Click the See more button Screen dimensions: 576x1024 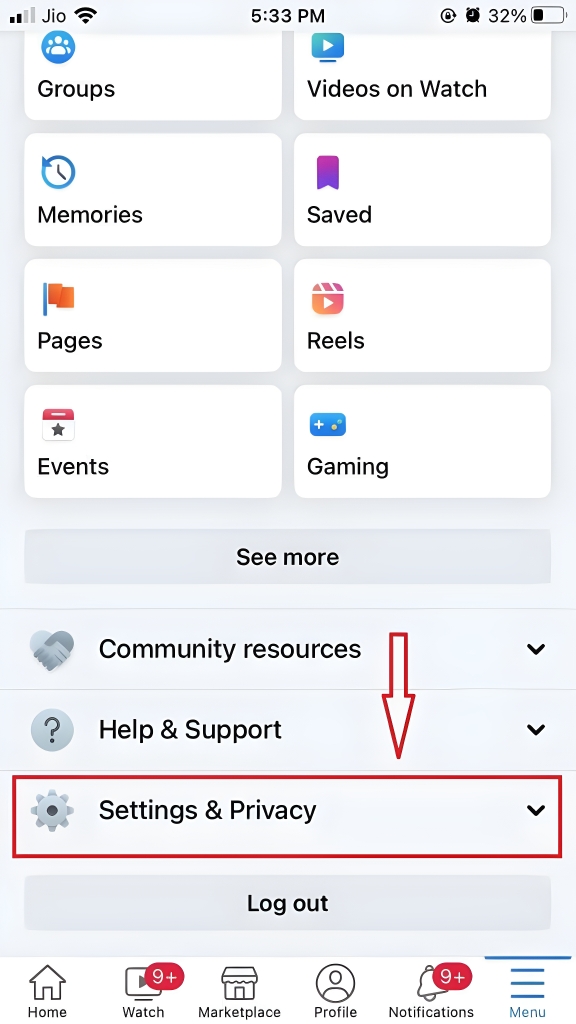point(287,556)
